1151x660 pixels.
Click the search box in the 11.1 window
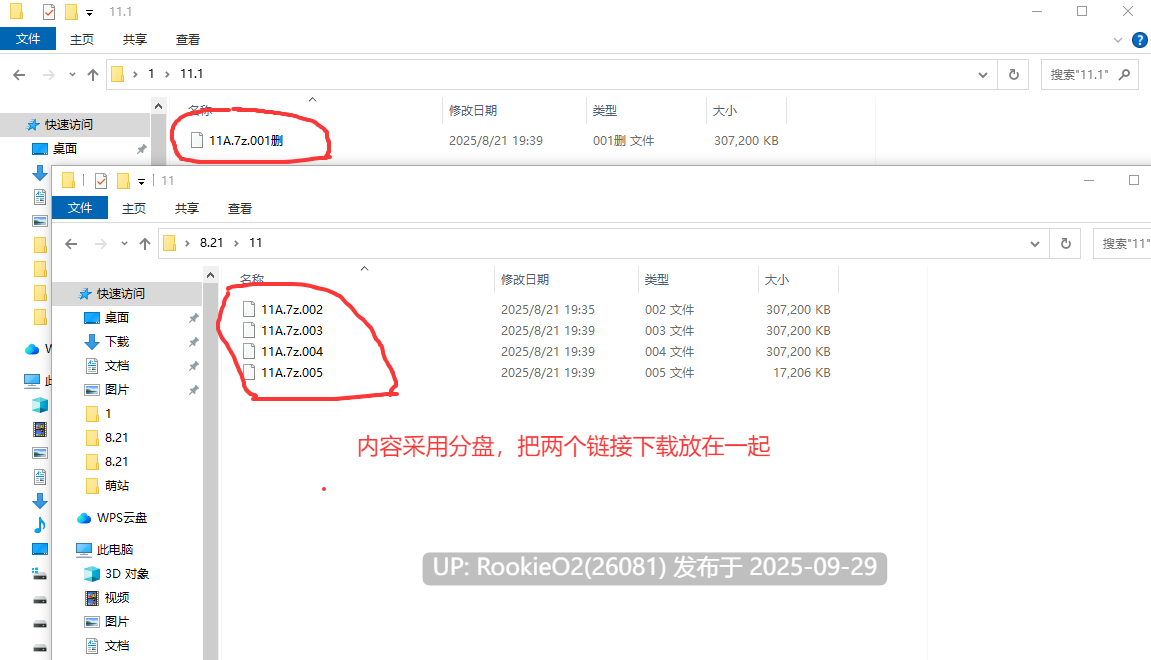tap(1090, 74)
